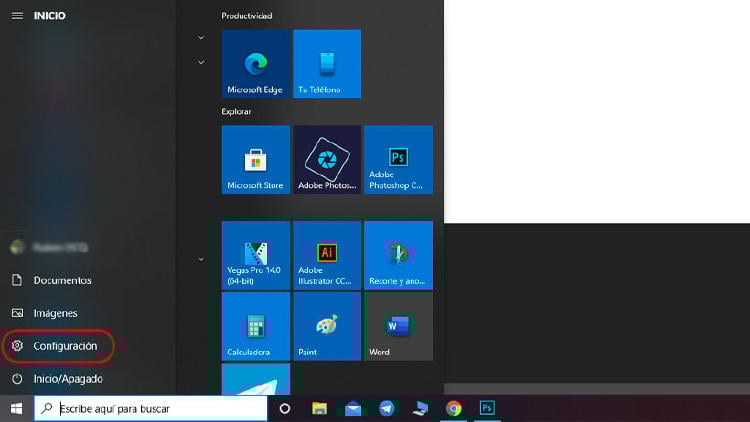Collapse the topmost chevron in the app list
The image size is (750, 422).
coord(201,38)
